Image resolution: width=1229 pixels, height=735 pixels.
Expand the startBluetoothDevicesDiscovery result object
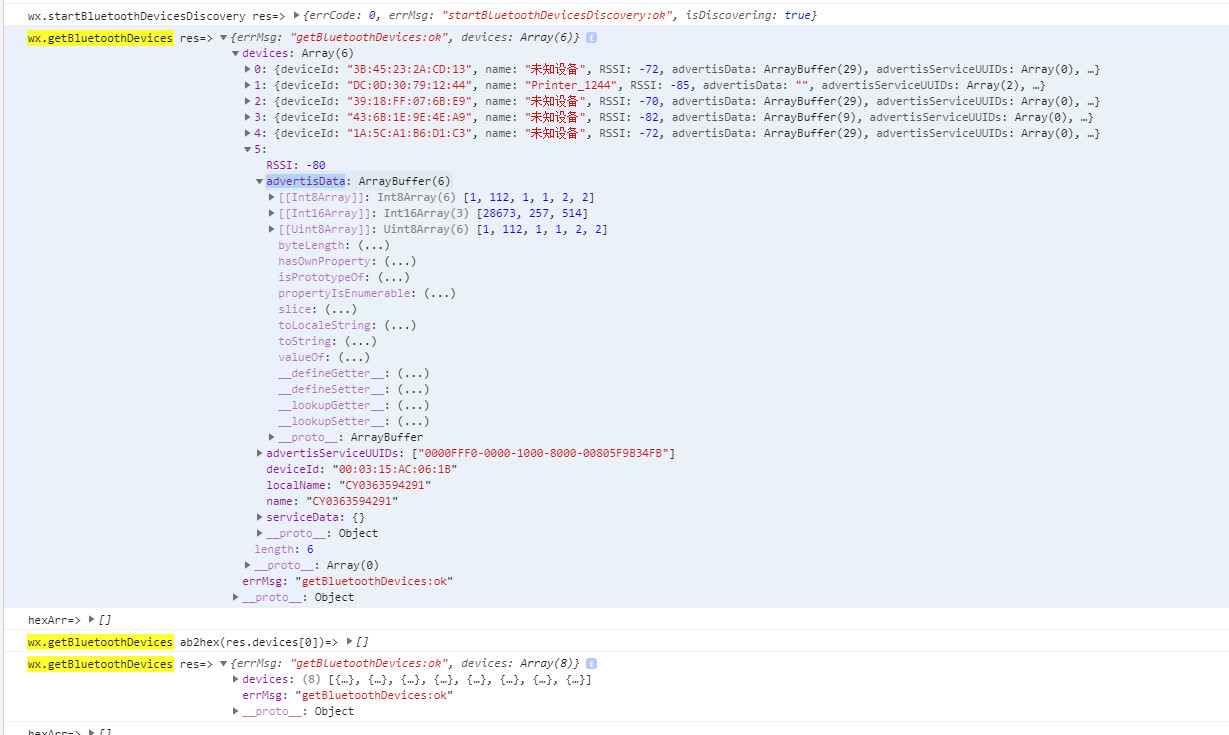pos(297,16)
